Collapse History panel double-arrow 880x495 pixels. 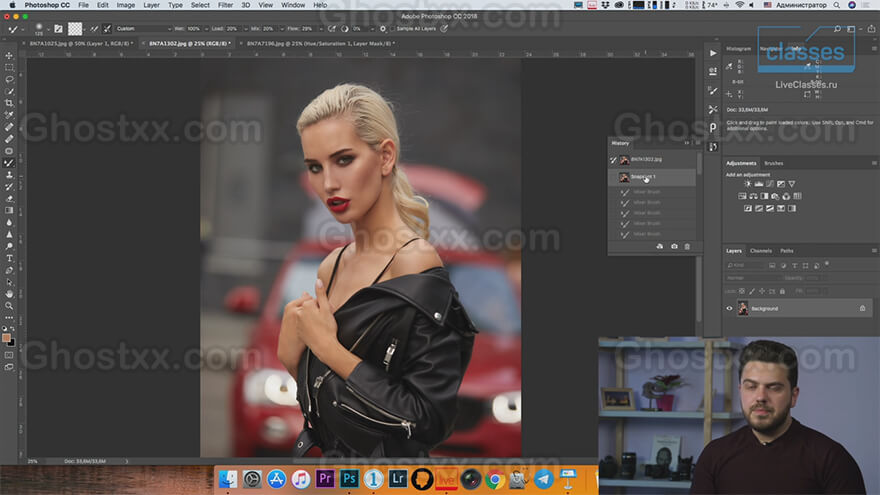(x=686, y=143)
